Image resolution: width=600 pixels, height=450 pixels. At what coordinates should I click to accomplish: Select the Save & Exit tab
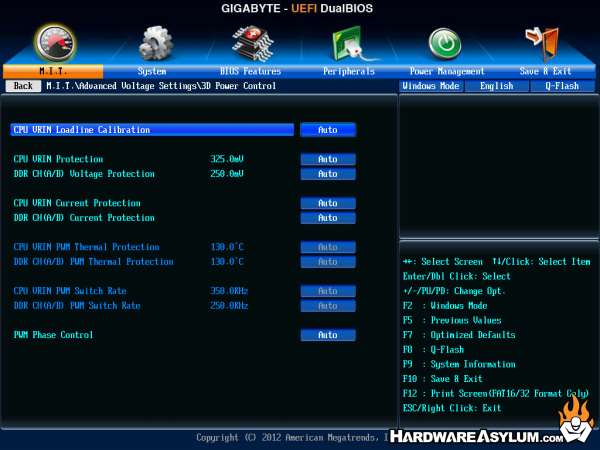click(x=545, y=71)
